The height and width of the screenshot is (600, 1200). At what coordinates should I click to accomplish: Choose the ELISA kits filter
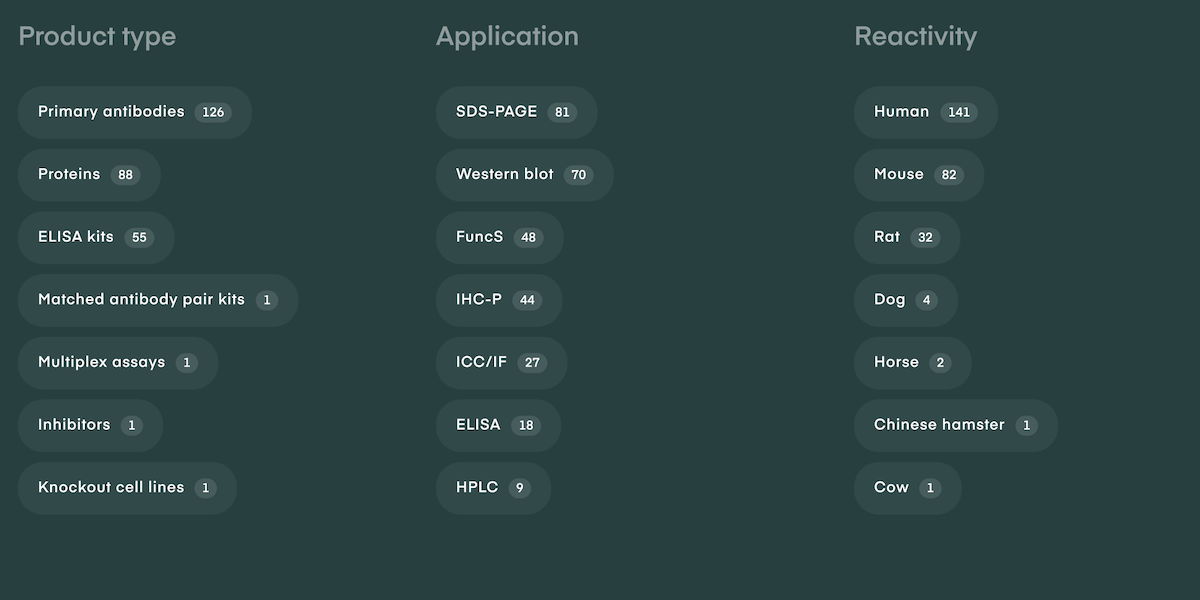point(96,238)
